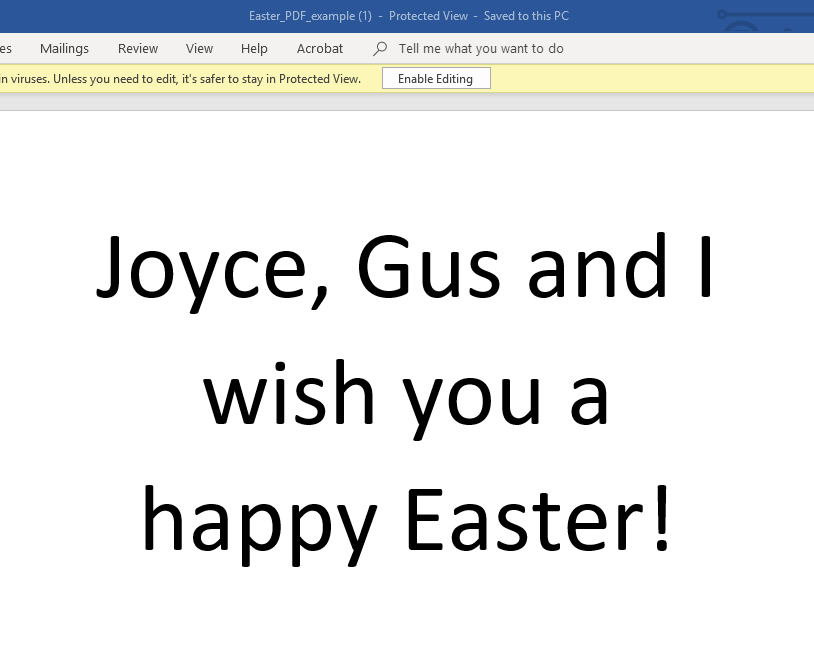The image size is (814, 658).
Task: Click 'Saved to this PC' in title bar
Action: pyautogui.click(x=526, y=16)
